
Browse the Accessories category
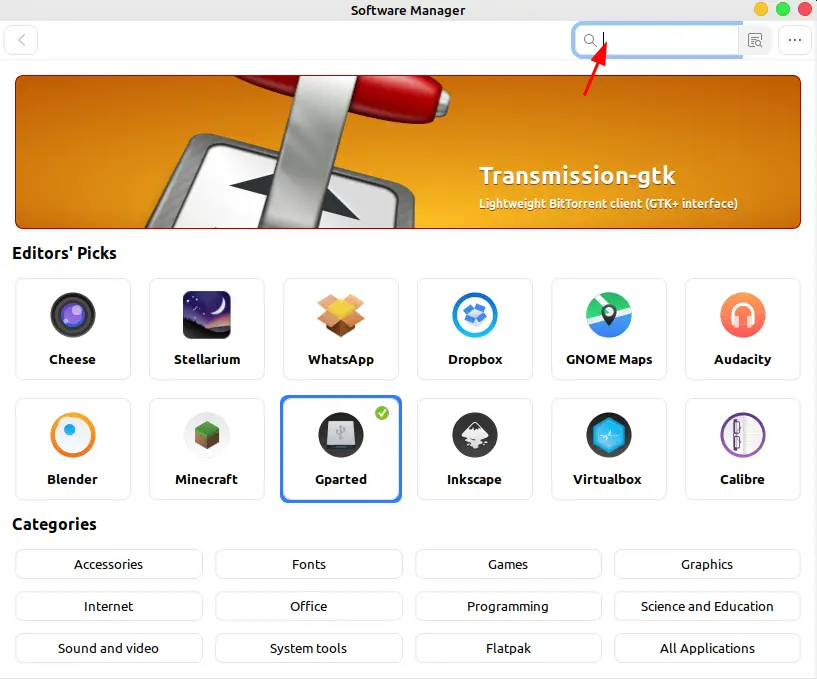tap(109, 564)
